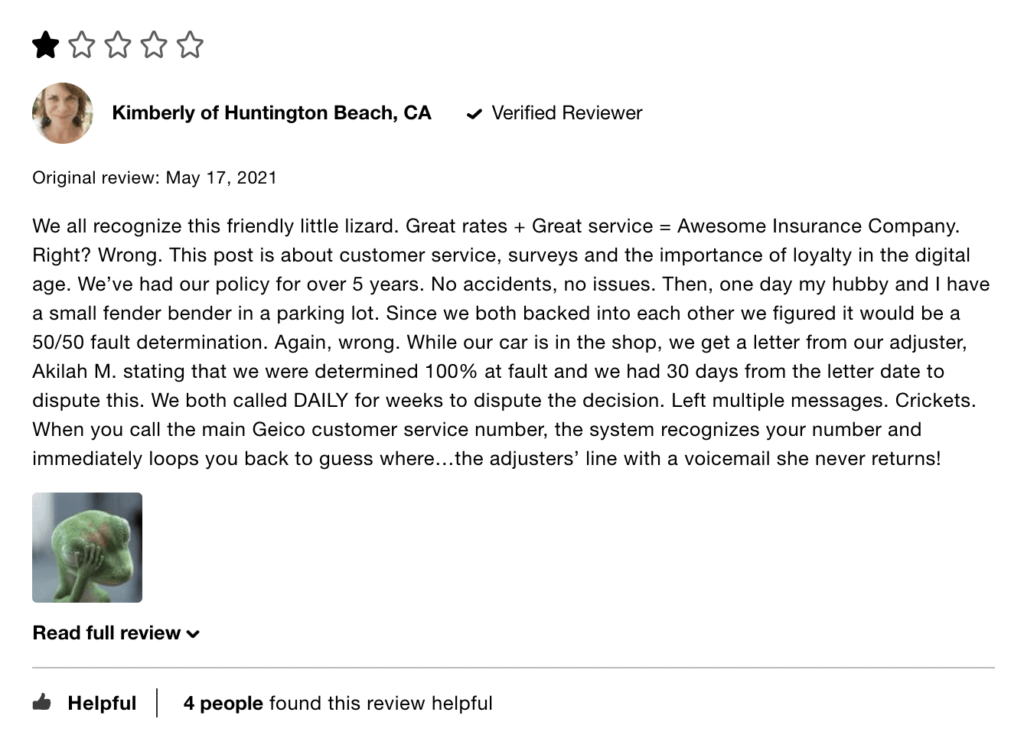The height and width of the screenshot is (748, 1024).
Task: Click reviewer name Kimberly of Huntington Beach
Action: point(271,113)
